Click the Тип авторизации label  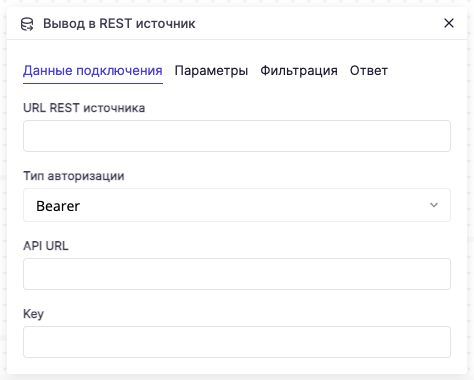click(x=74, y=176)
